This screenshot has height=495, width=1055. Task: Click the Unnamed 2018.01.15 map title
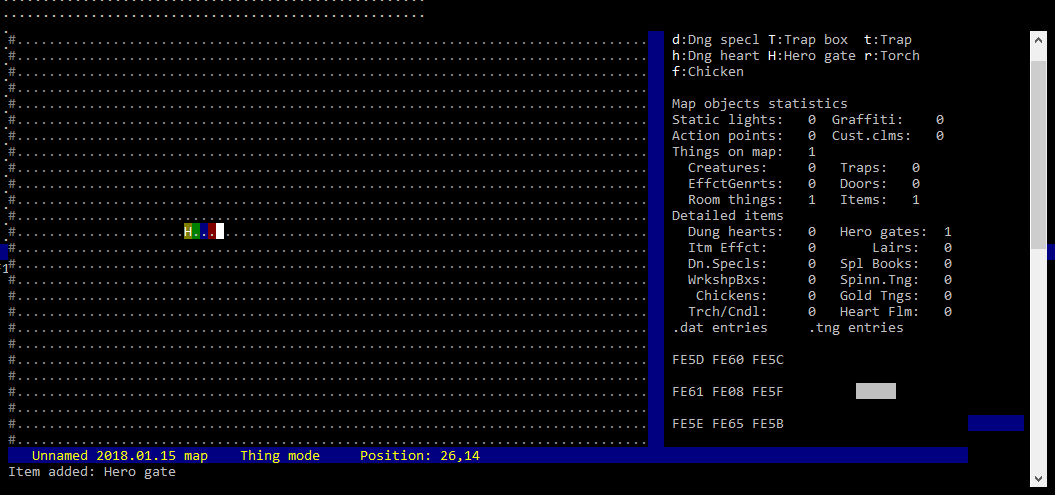click(119, 456)
